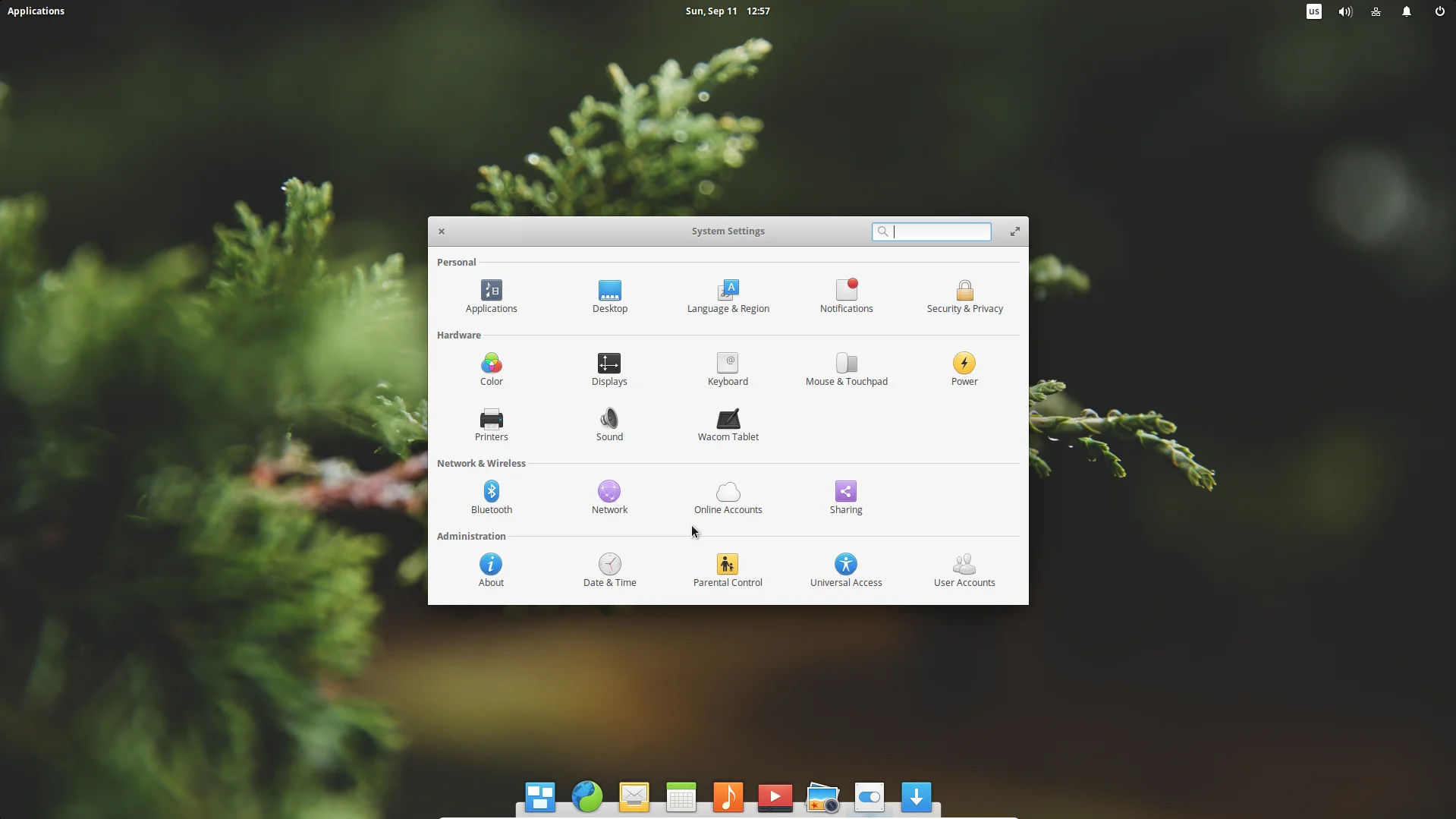Viewport: 1456px width, 819px height.
Task: Open the Wacom Tablet settings
Action: coord(728,425)
